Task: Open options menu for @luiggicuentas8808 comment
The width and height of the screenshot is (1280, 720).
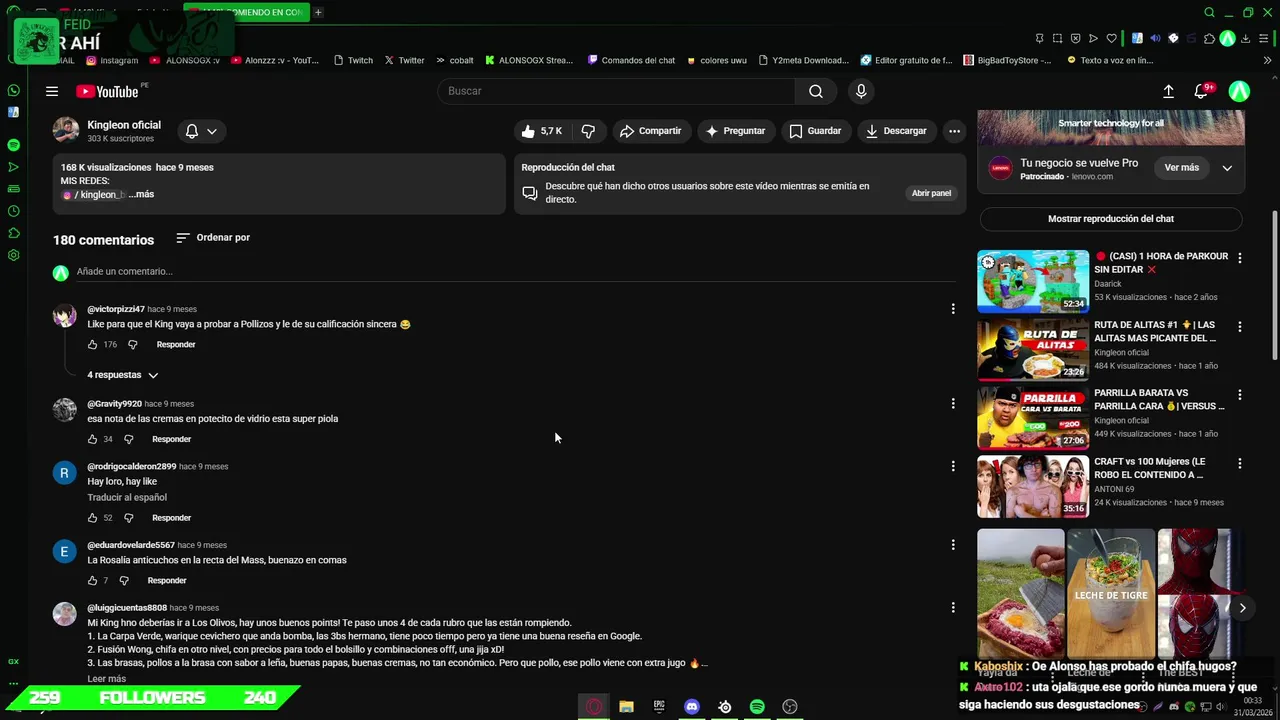Action: [x=952, y=607]
